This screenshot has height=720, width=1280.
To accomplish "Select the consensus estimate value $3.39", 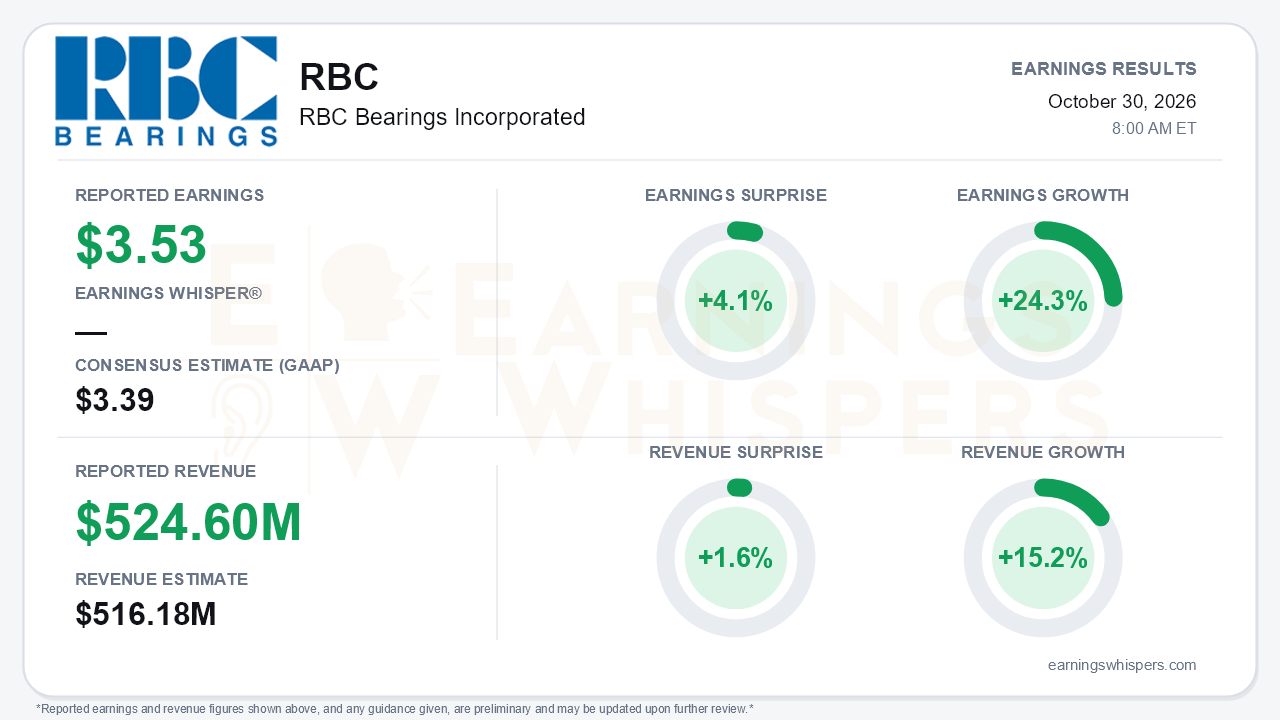I will [x=115, y=400].
